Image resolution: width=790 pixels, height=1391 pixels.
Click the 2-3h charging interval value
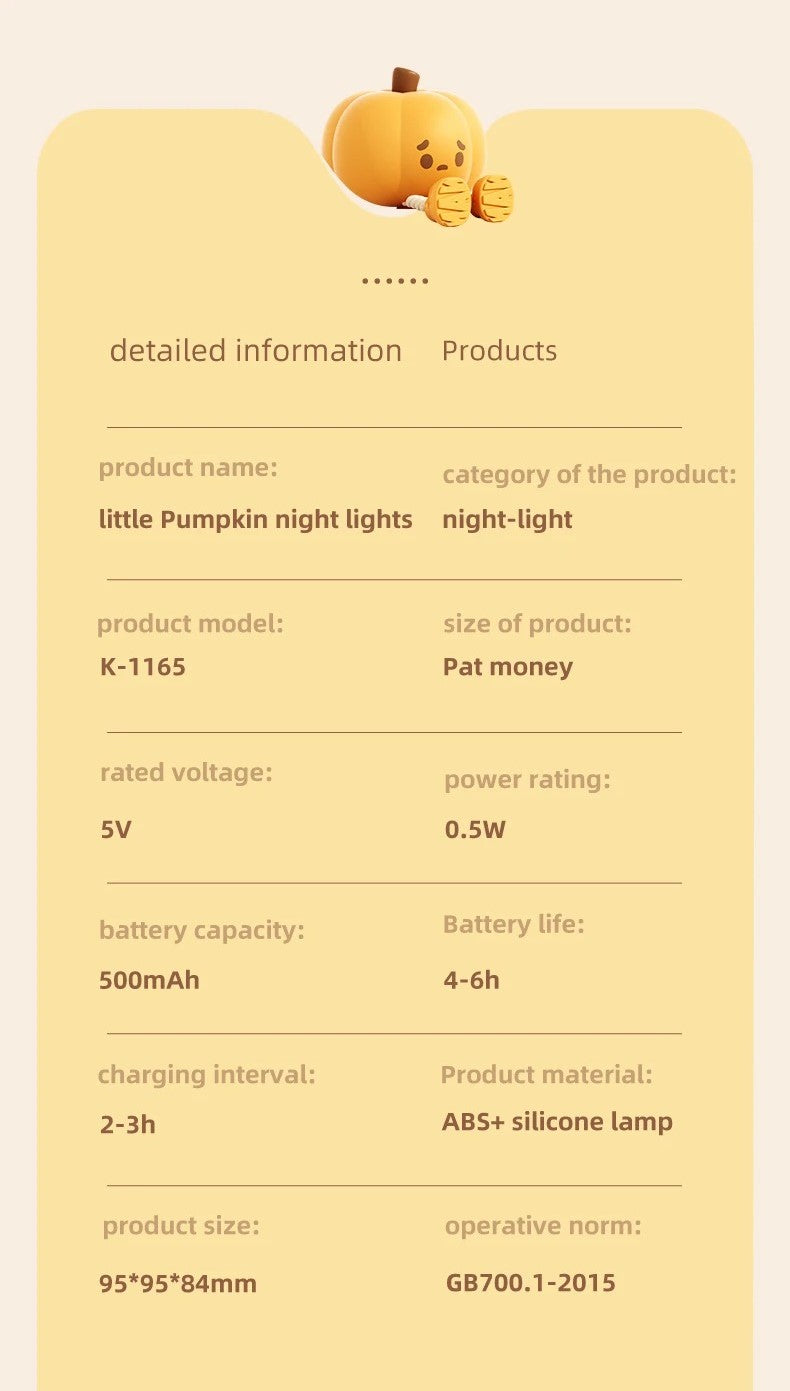pyautogui.click(x=128, y=1124)
